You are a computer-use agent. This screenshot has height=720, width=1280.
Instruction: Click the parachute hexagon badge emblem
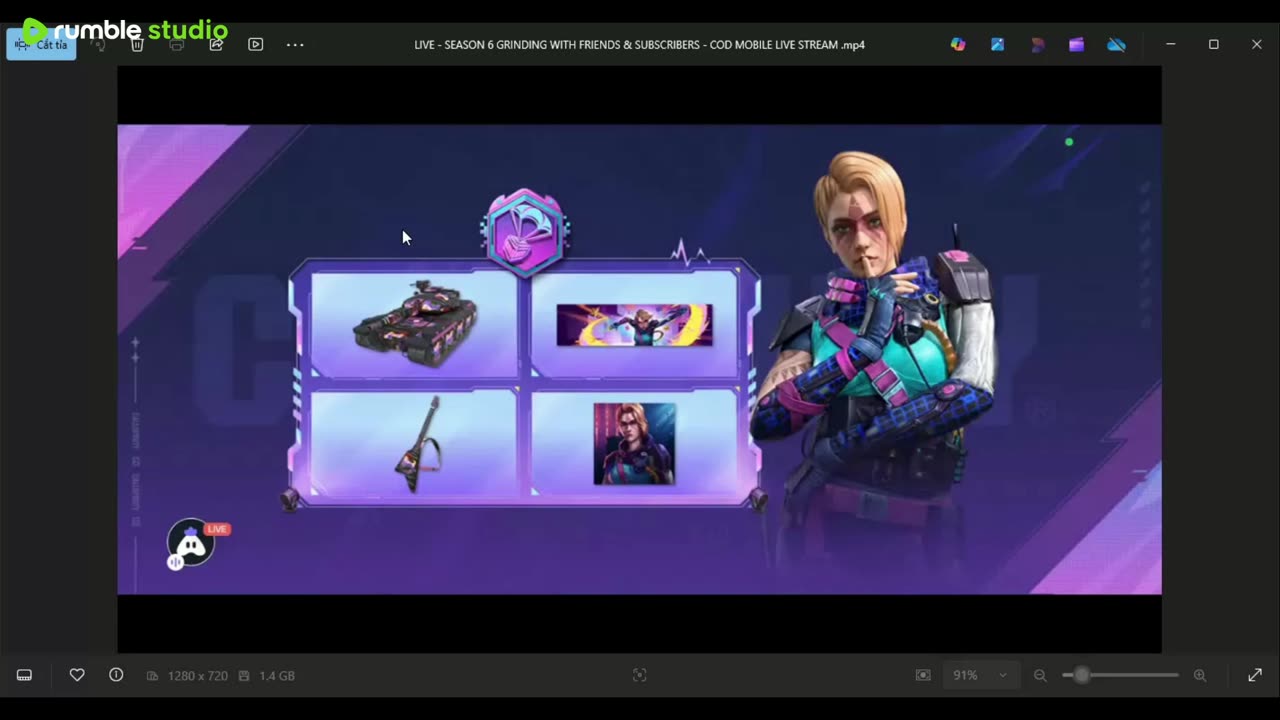[x=525, y=232]
